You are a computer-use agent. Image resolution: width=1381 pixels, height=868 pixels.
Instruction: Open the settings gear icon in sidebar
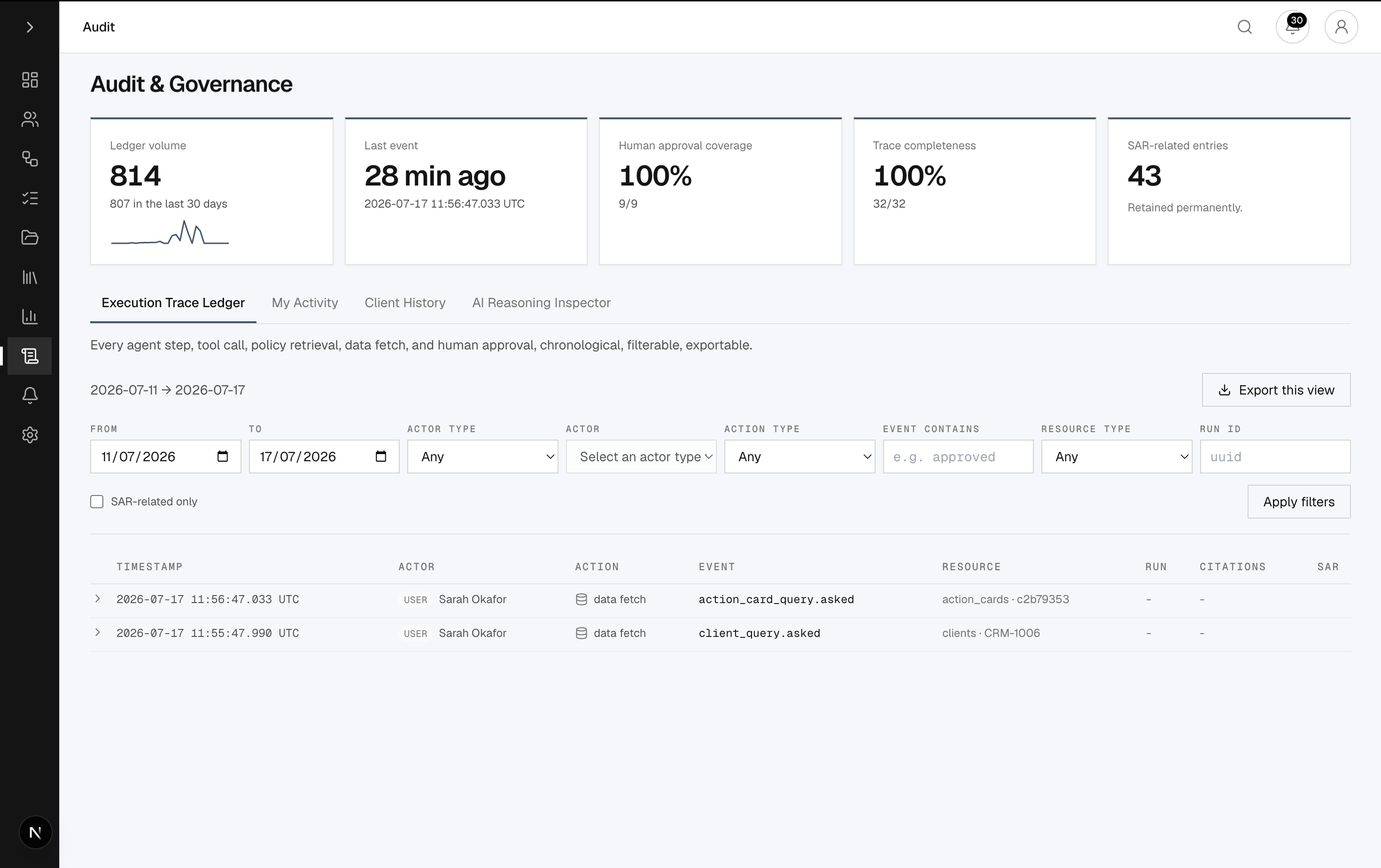coord(30,435)
